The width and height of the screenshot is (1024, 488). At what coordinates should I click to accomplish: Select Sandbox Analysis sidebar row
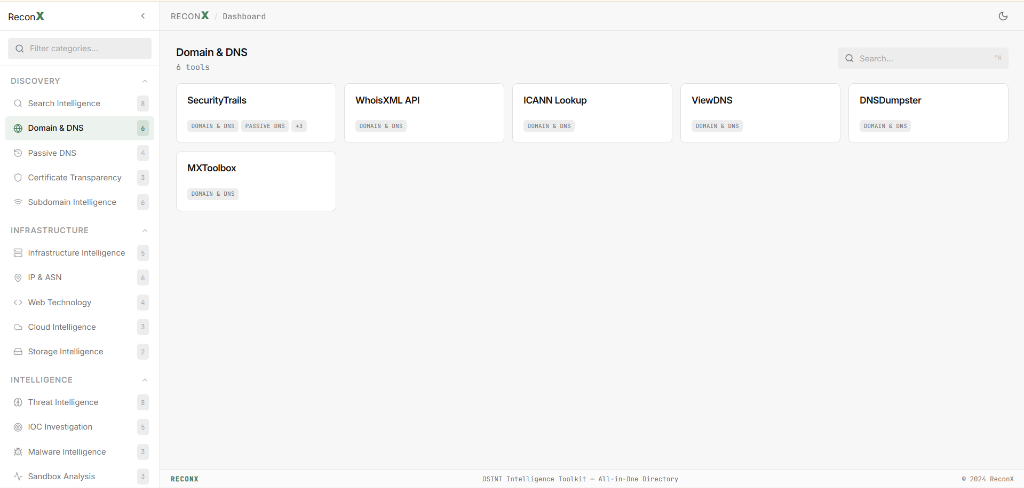tap(80, 476)
